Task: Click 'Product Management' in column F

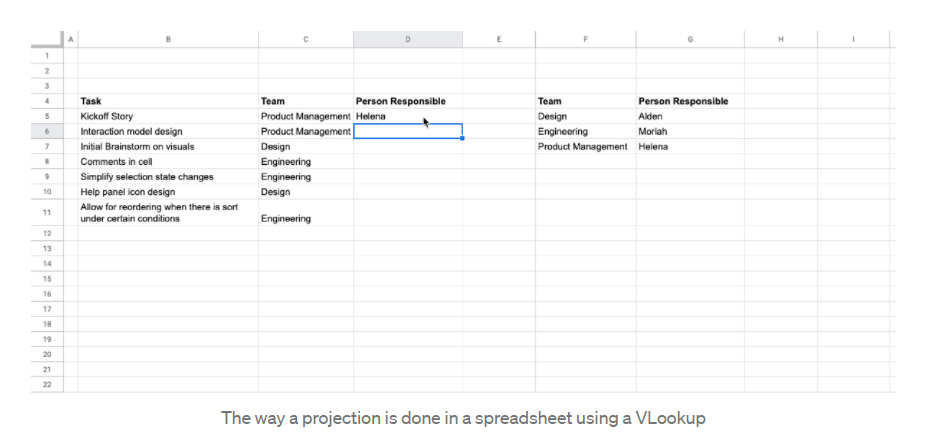Action: click(585, 147)
